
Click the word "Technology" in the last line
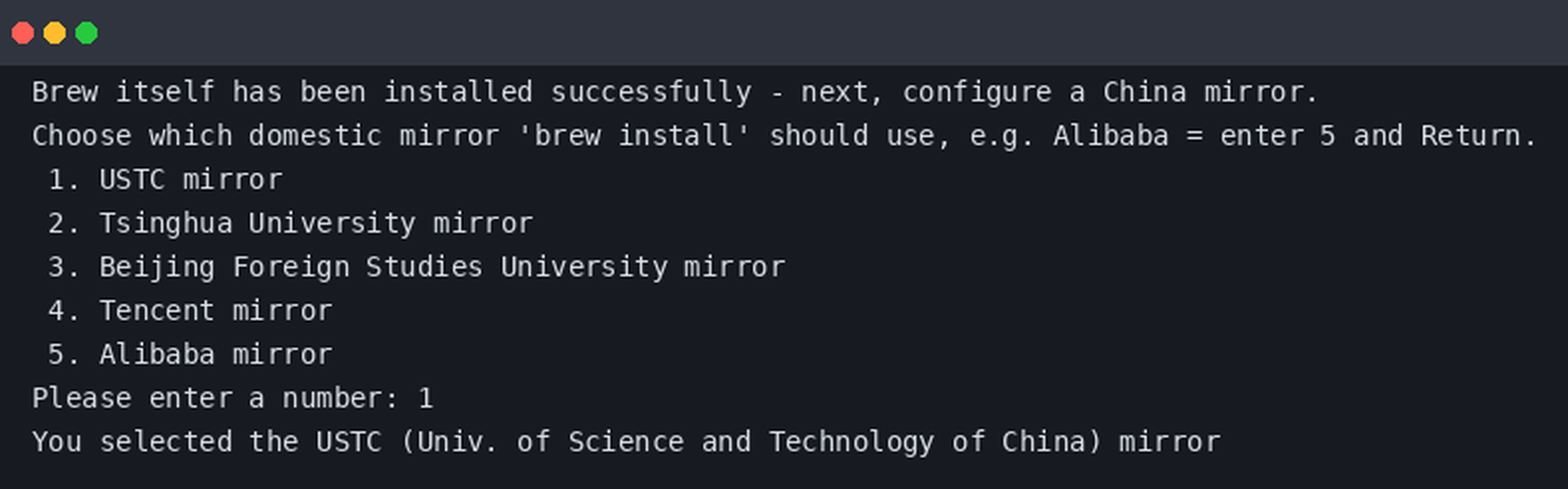(x=852, y=441)
